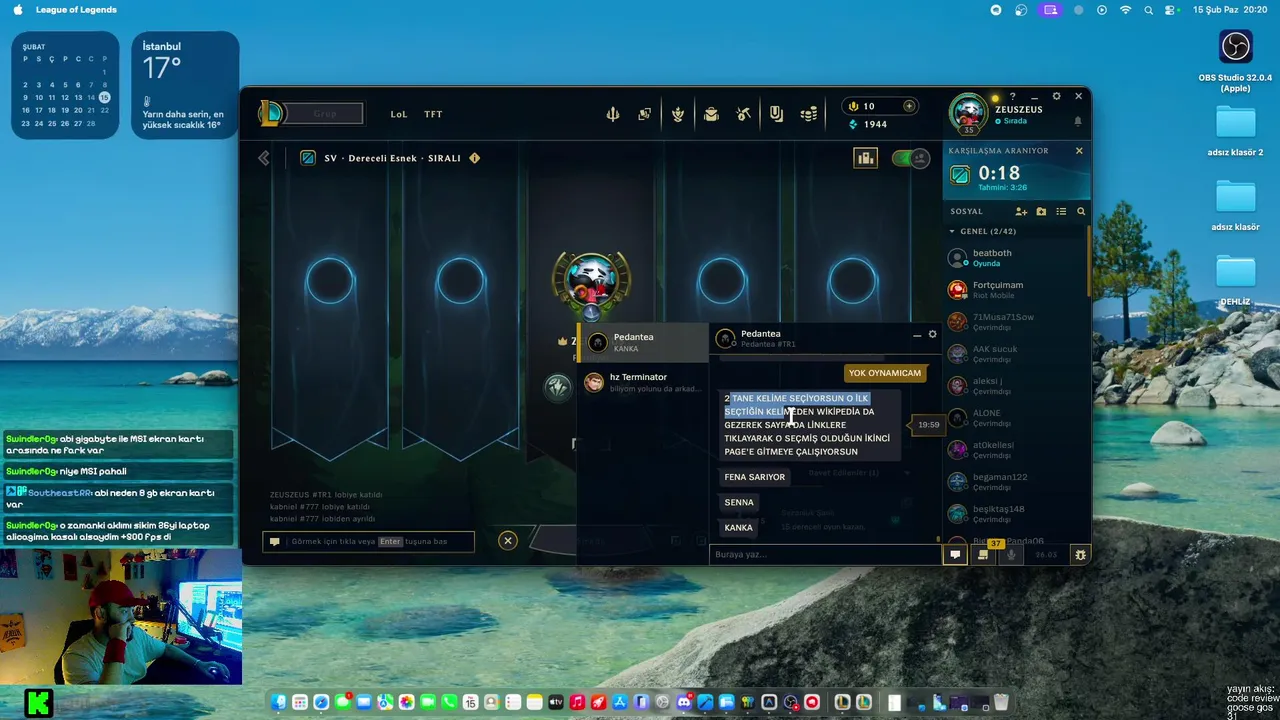Select friend begaman122 in list
The height and width of the screenshot is (720, 1280).
pyautogui.click(x=1014, y=482)
